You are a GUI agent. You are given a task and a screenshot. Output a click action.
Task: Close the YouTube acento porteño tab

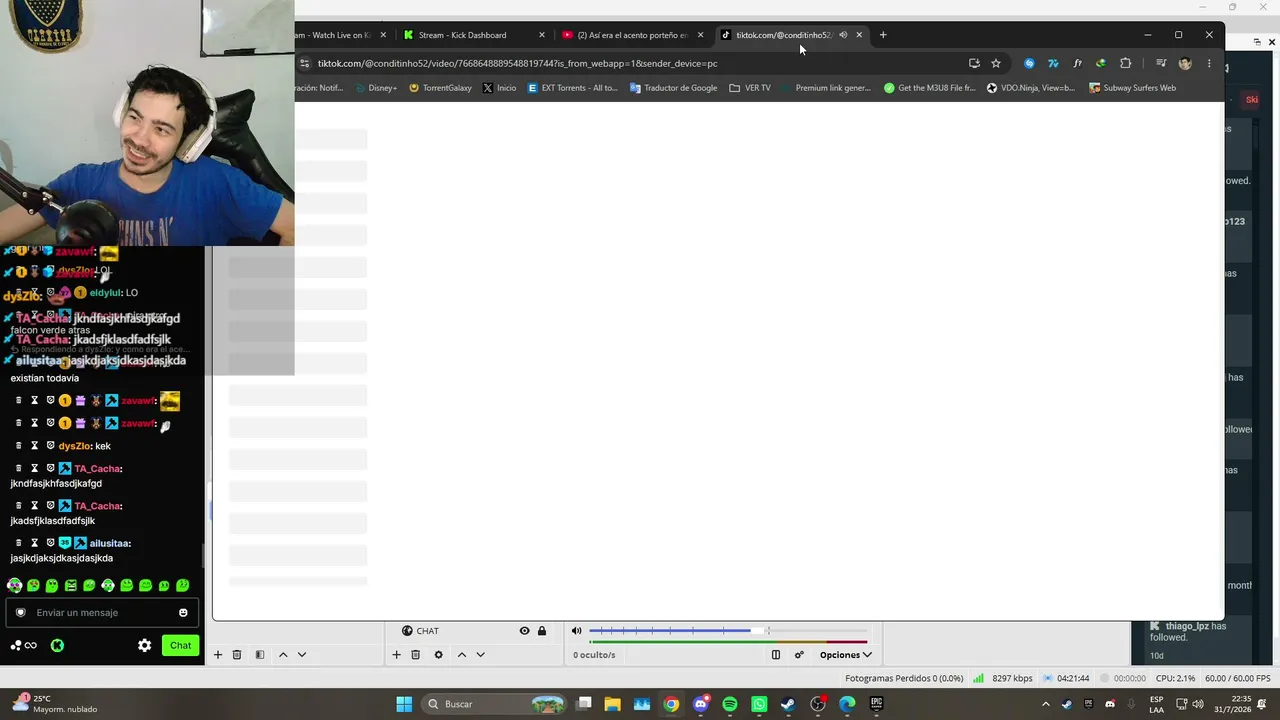(x=700, y=35)
